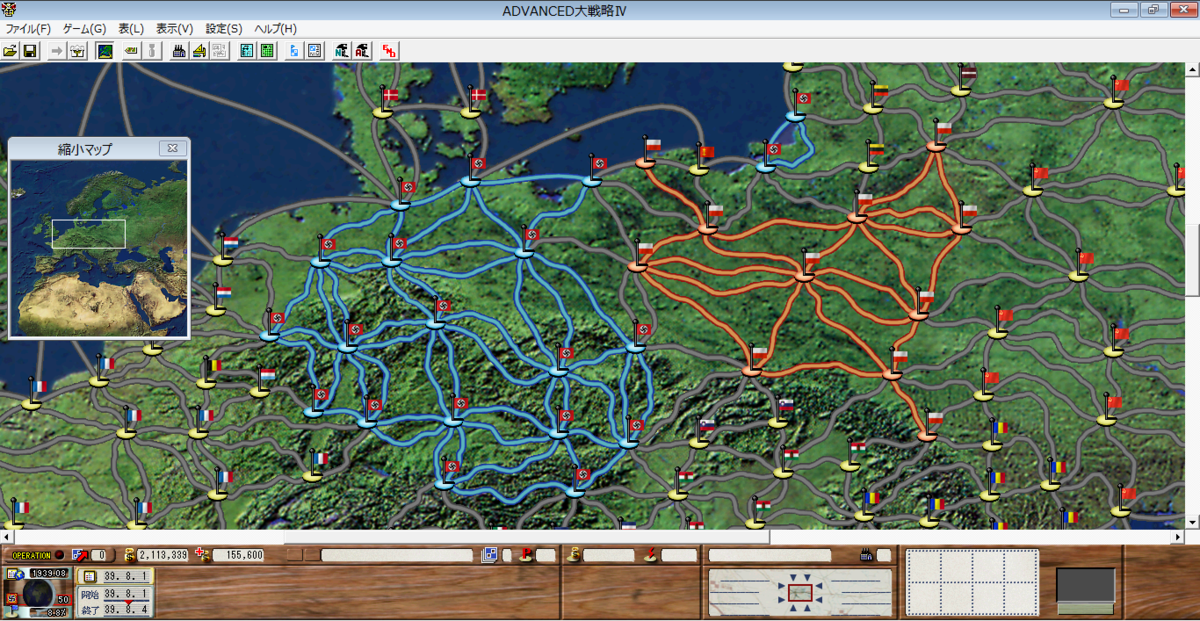Open the 表示(V) menu

point(175,29)
